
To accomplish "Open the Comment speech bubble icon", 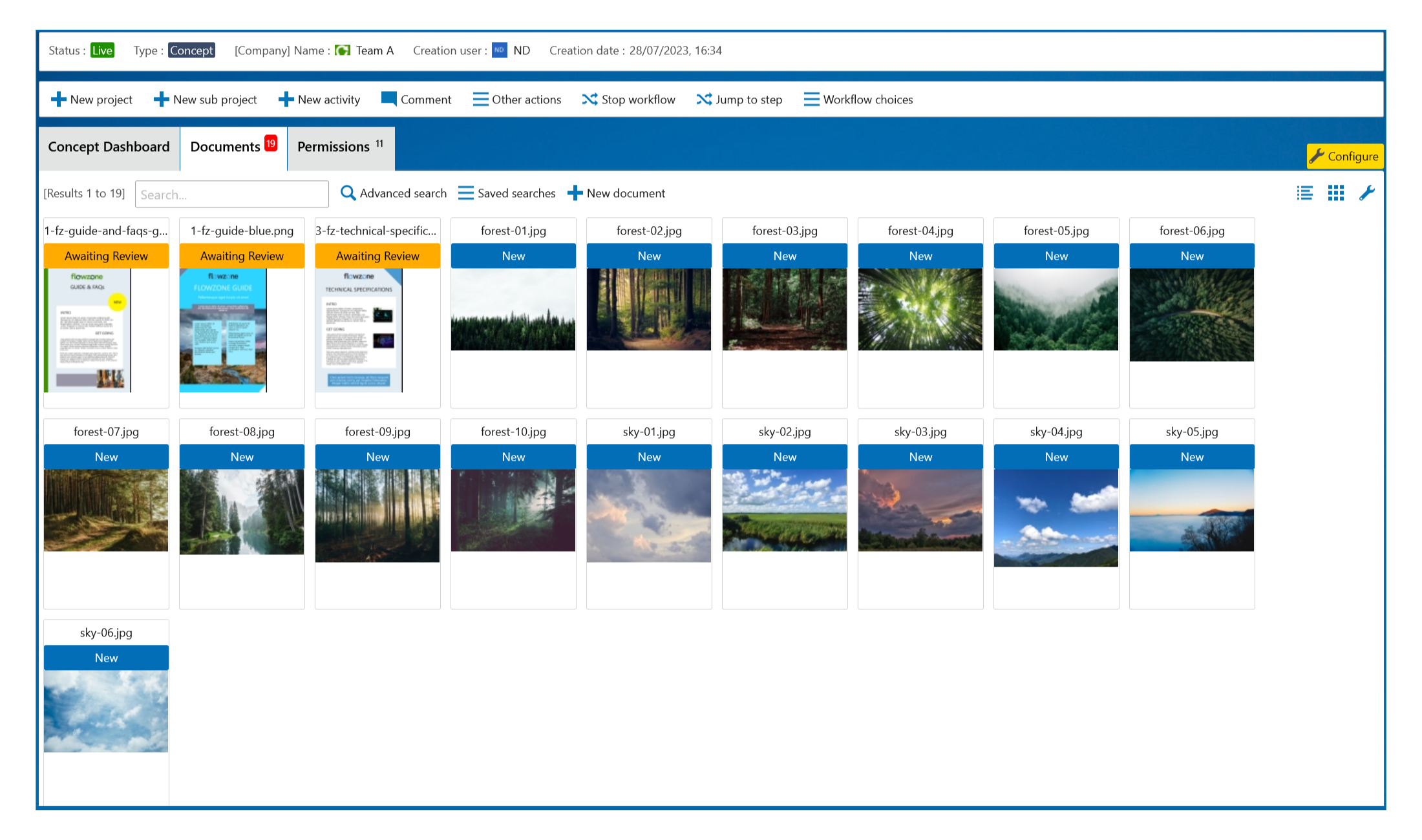I will click(x=388, y=99).
